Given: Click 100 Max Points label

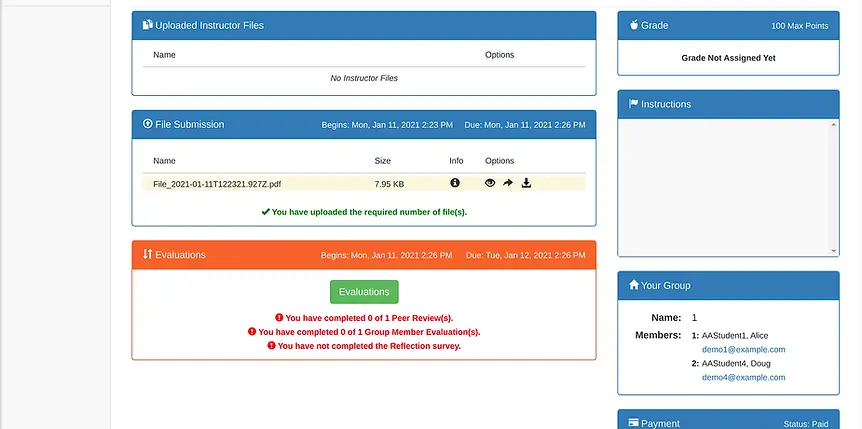Looking at the screenshot, I should point(799,26).
